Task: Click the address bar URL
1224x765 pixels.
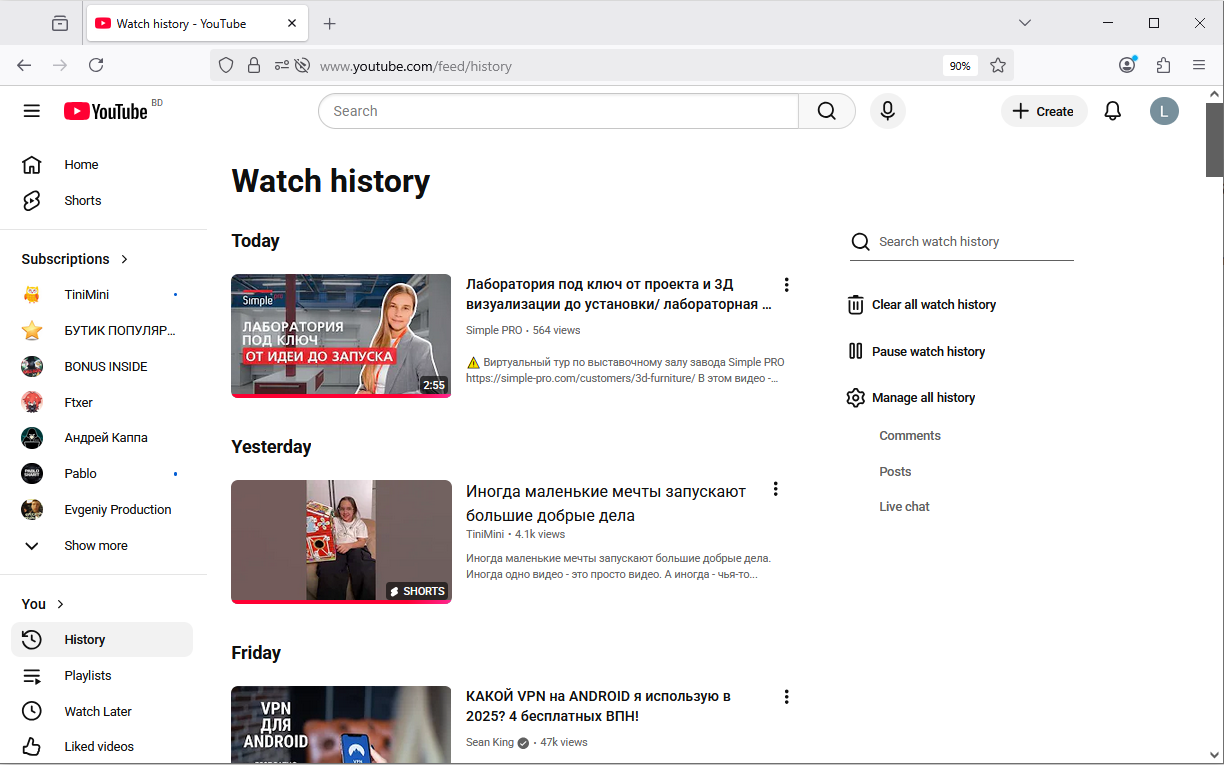Action: tap(416, 66)
